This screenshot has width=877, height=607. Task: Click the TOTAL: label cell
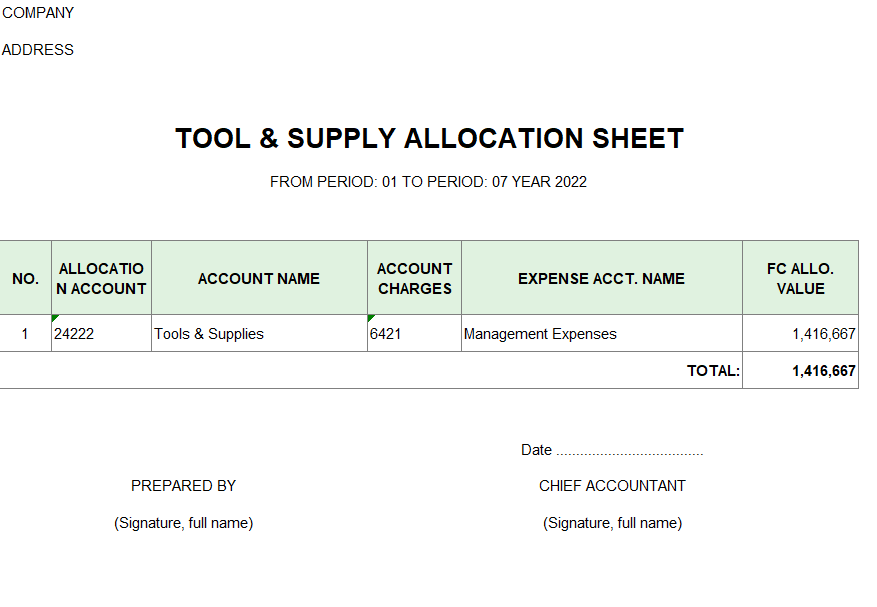[713, 371]
